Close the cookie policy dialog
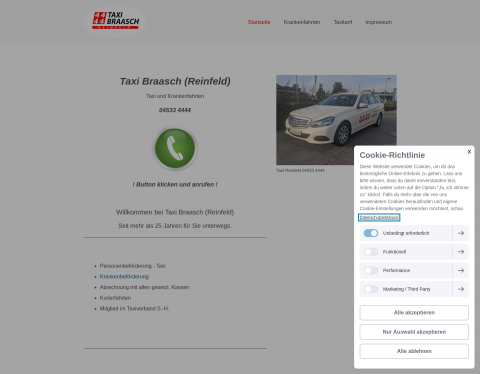Screen dimensions: 480x374 (469, 152)
